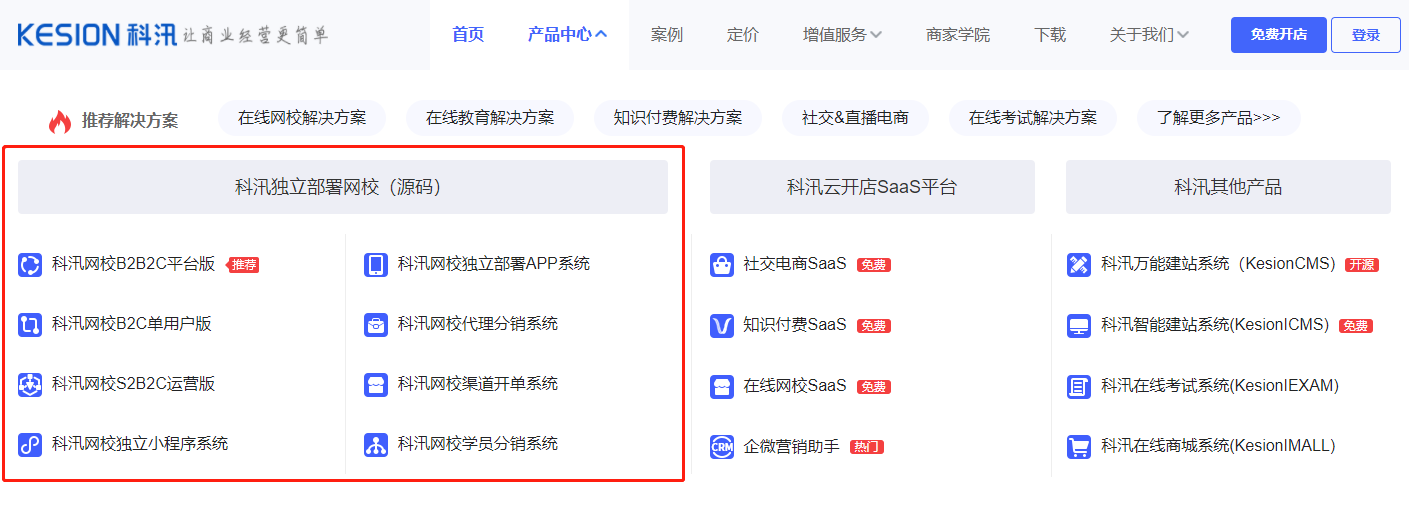Select 在线教育解决方案 pill

(490, 118)
